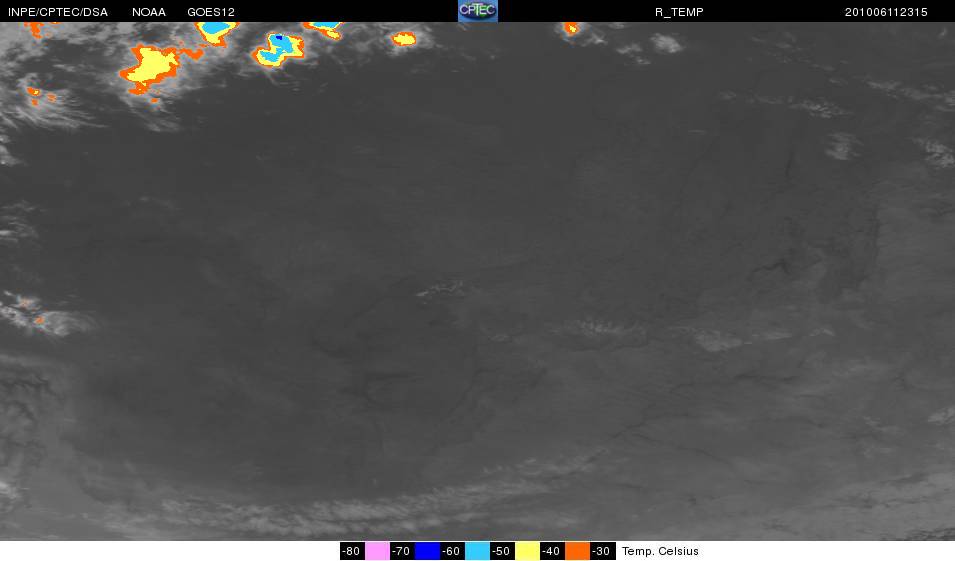Click the light blue legend color swatch
Image resolution: width=955 pixels, height=561 pixels.
[x=477, y=551]
